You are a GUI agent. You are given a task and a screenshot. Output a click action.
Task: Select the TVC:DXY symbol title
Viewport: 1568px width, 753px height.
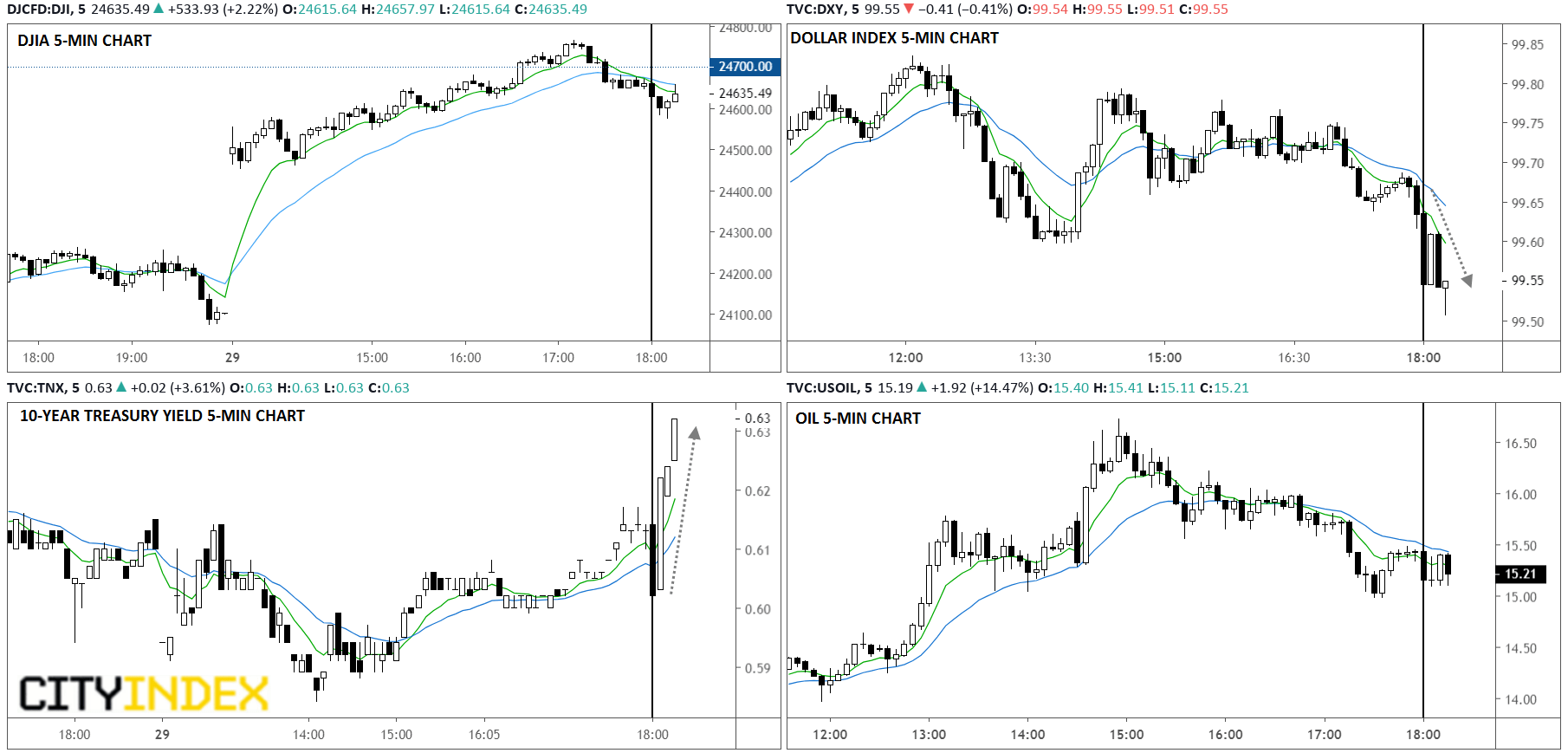pos(817,10)
